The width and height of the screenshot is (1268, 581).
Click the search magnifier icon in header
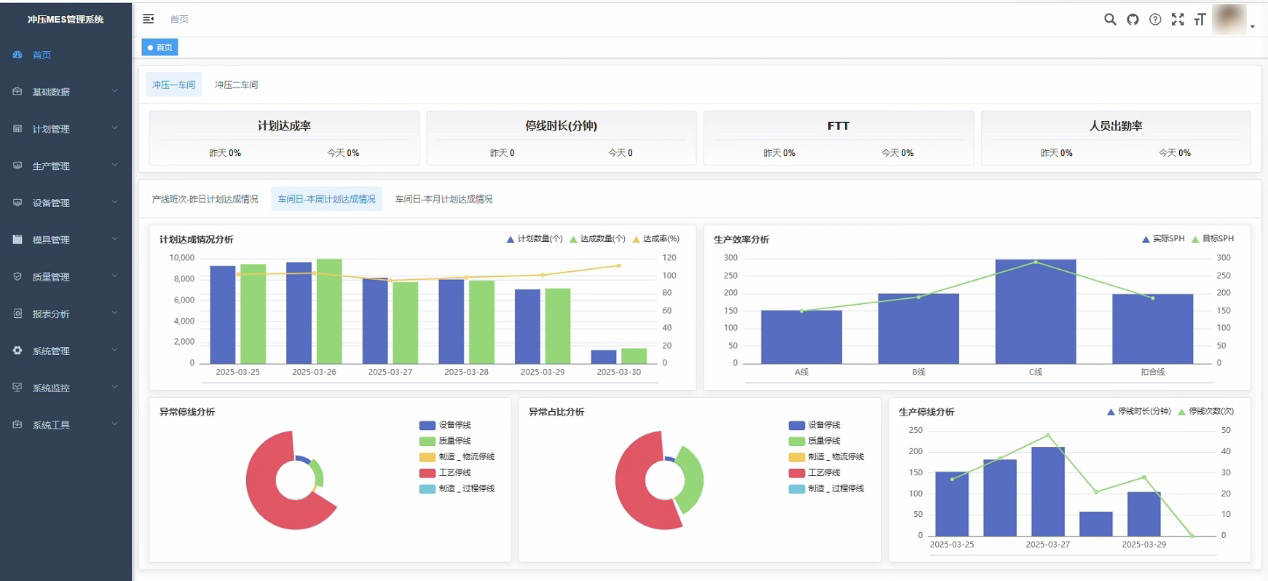(x=1110, y=19)
